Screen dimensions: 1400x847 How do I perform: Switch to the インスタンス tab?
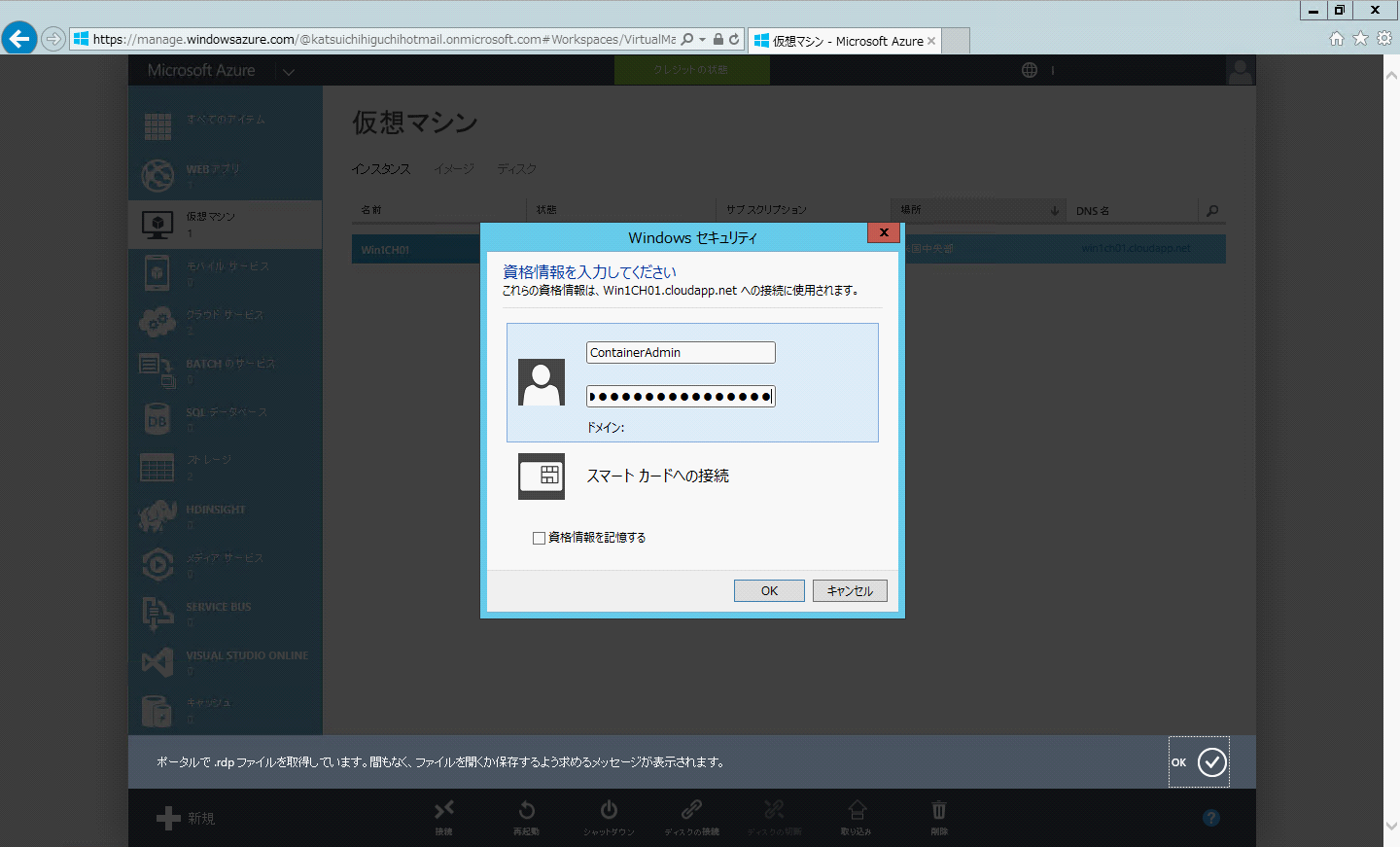381,169
